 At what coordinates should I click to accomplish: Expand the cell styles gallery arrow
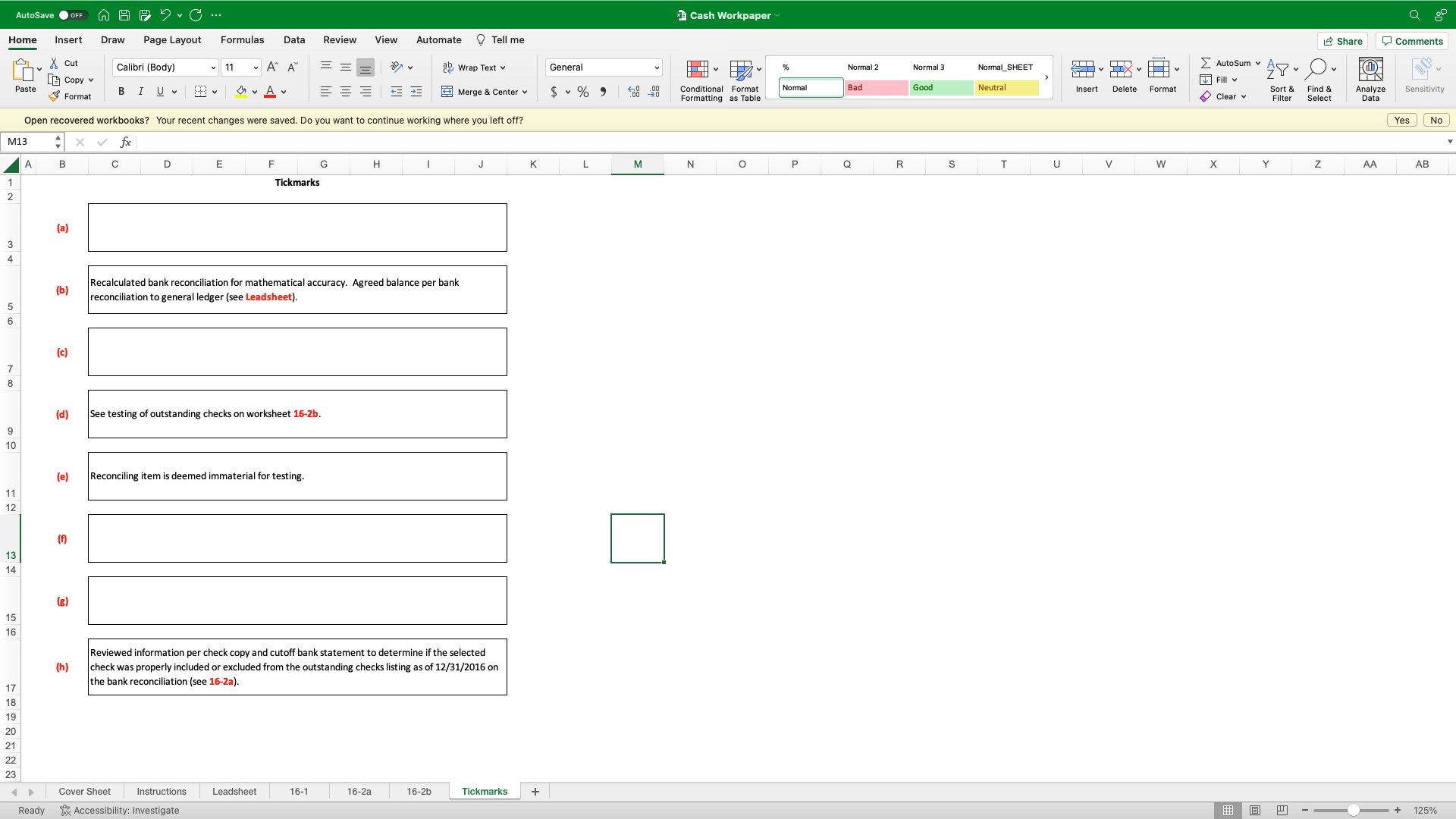1046,77
